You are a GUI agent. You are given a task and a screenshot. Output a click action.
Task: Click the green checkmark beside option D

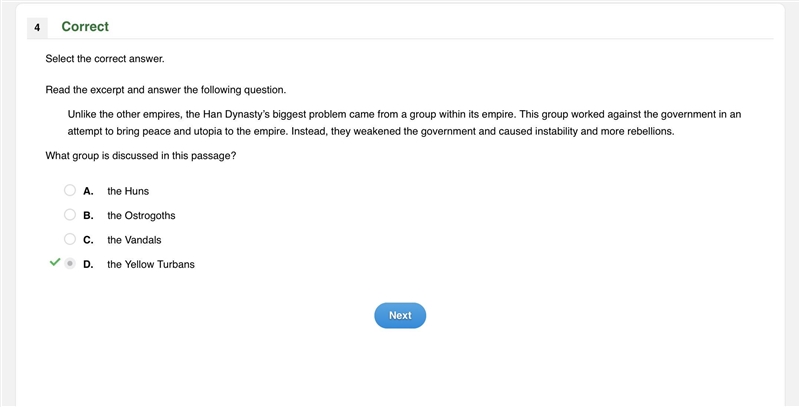[55, 262]
